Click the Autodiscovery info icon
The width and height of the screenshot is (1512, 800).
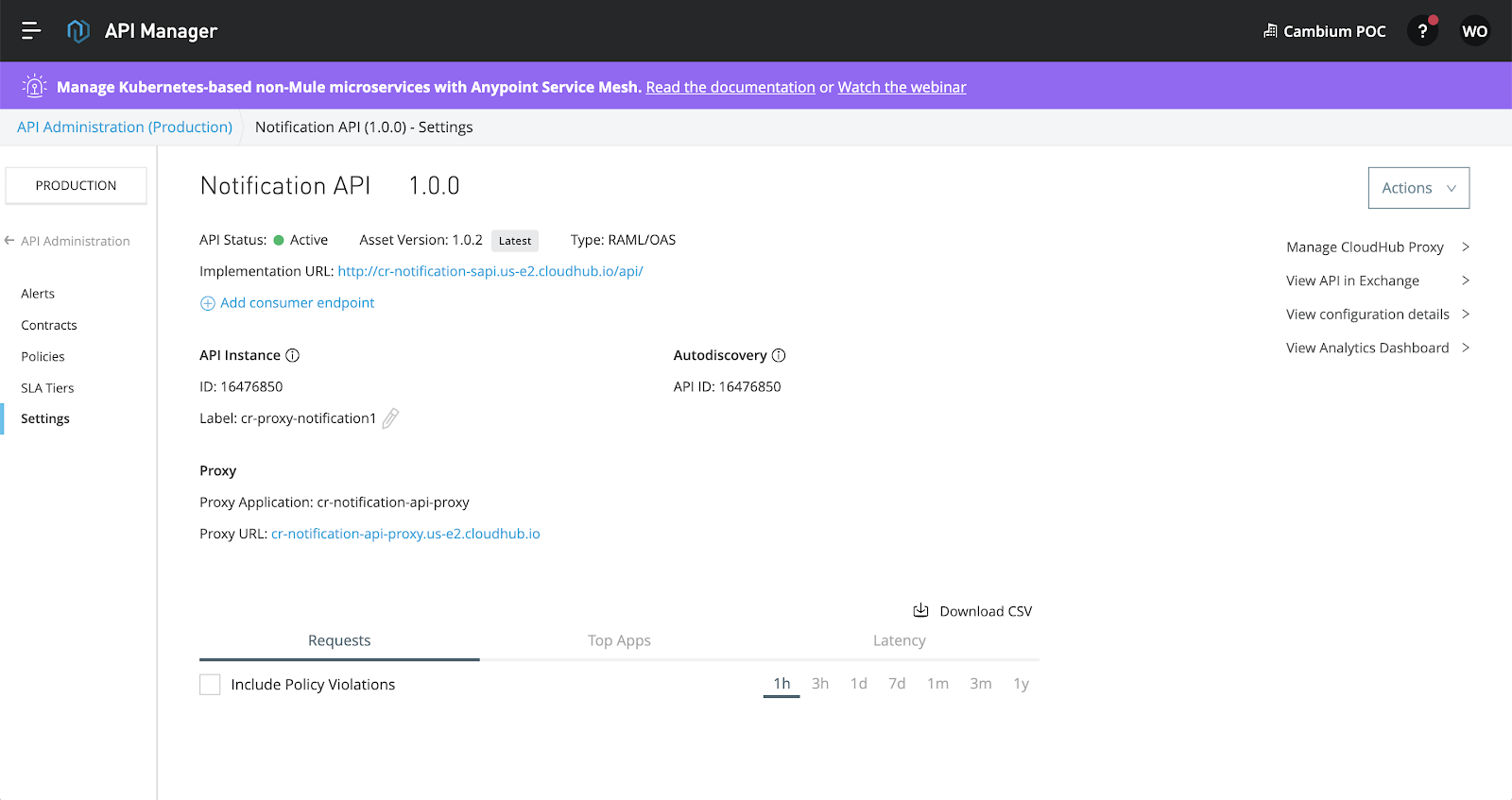779,355
